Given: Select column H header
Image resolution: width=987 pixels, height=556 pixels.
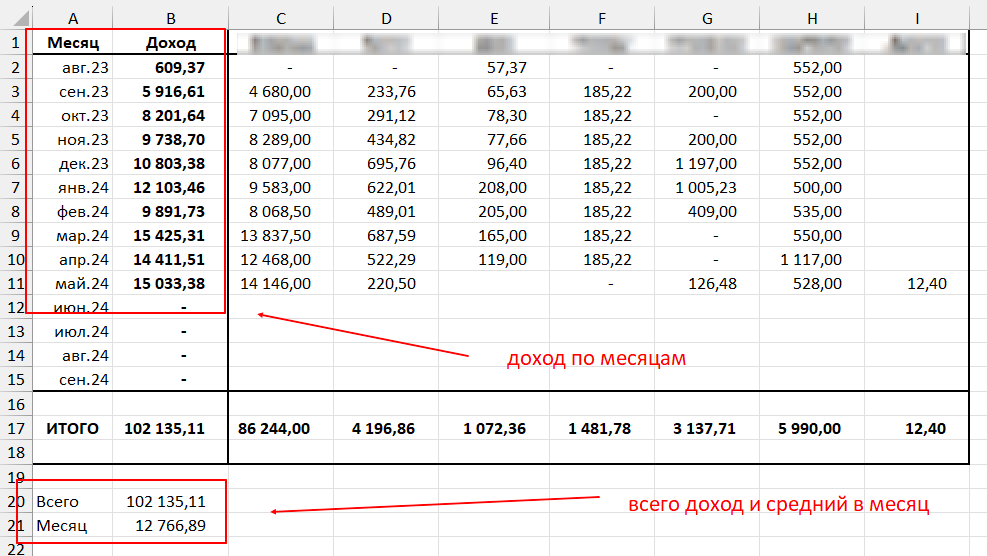Looking at the screenshot, I should pos(812,19).
